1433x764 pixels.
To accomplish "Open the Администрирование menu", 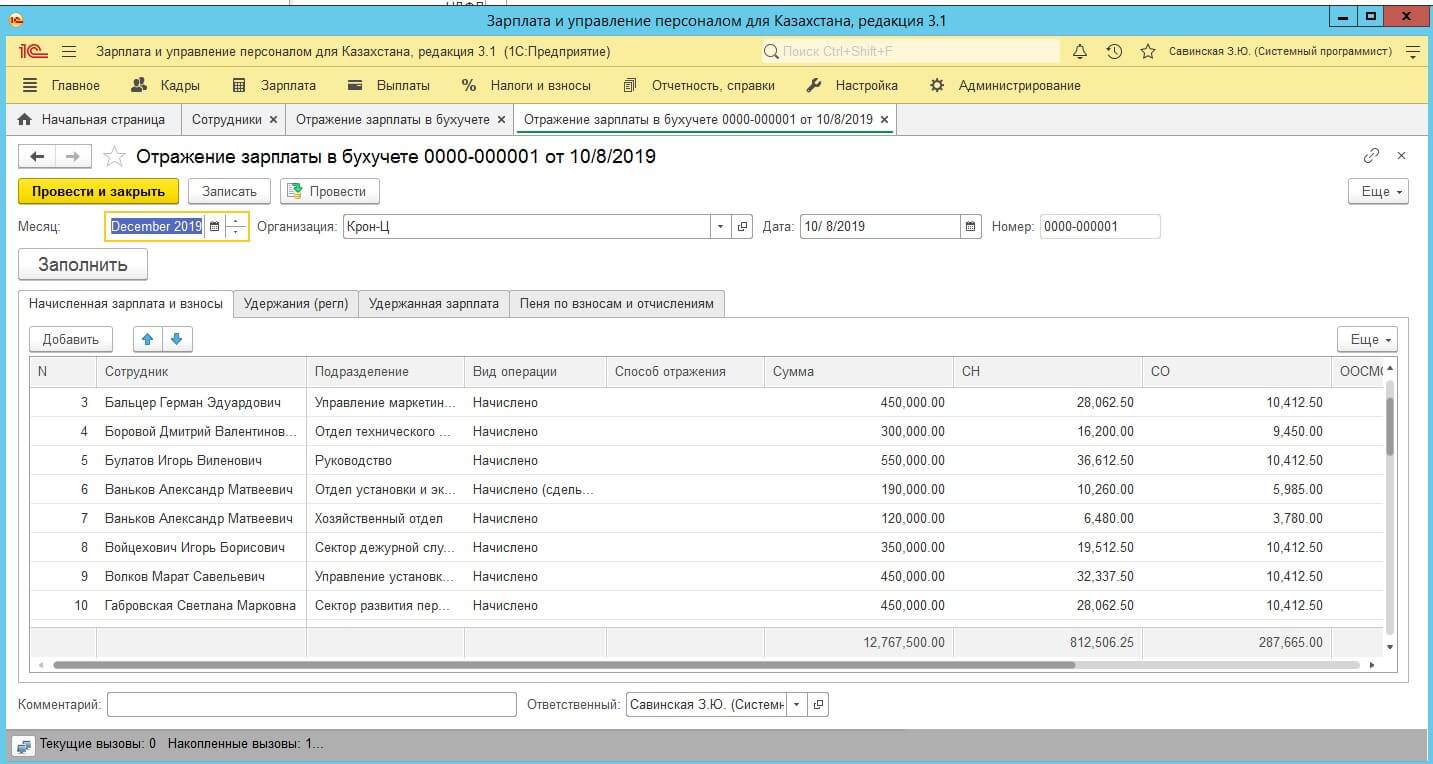I will coord(1005,85).
